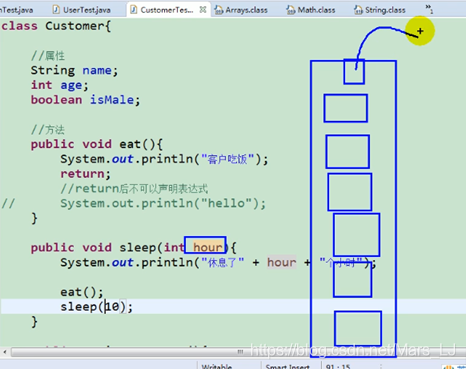Screen dimensions: 466x369
Task: Click the 'hour' parameter in sleep signature
Action: [208, 247]
